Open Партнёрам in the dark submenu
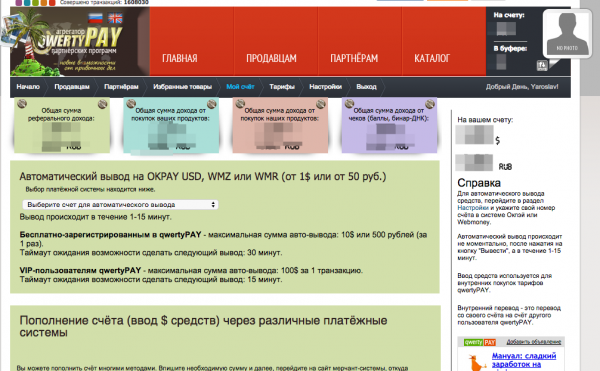 121,87
